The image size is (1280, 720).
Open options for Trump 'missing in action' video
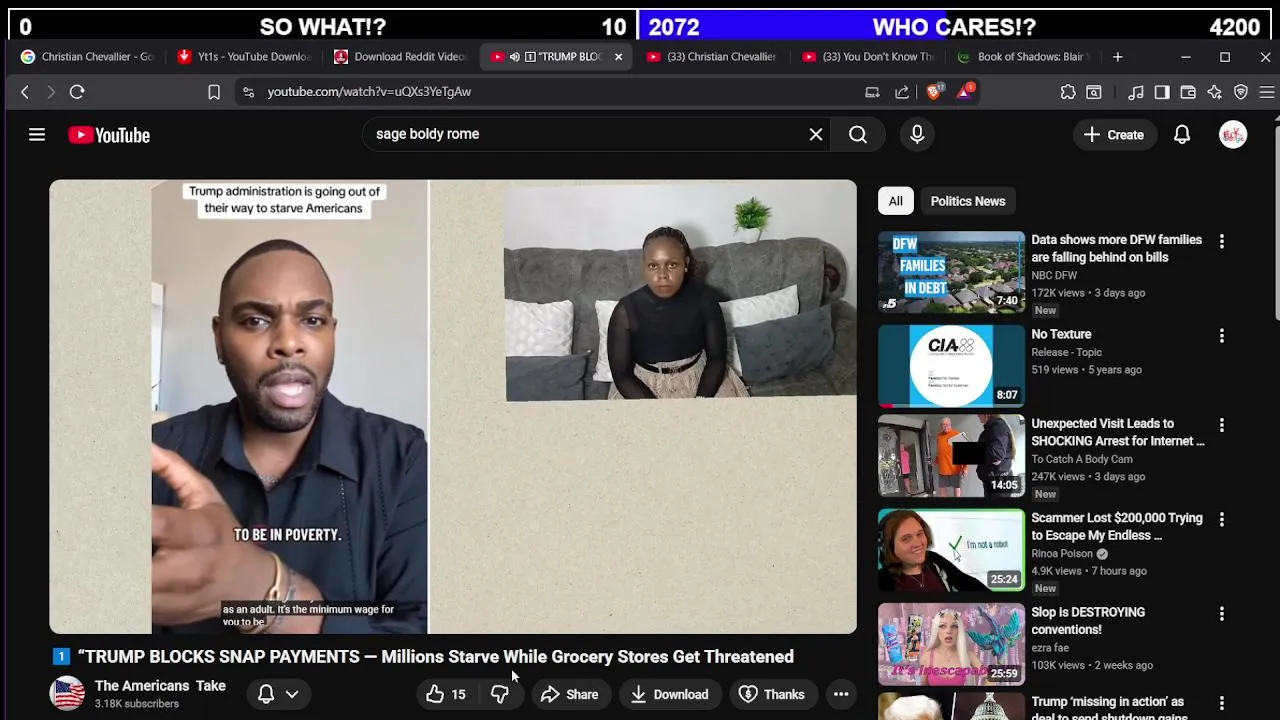[x=1221, y=703]
